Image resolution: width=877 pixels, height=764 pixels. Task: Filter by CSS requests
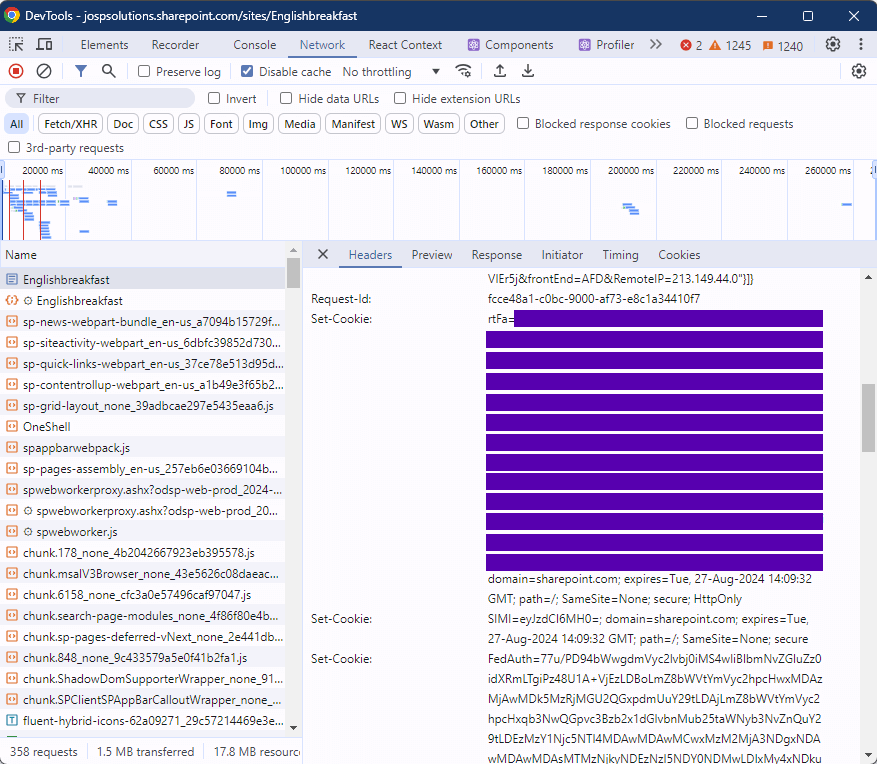click(158, 124)
